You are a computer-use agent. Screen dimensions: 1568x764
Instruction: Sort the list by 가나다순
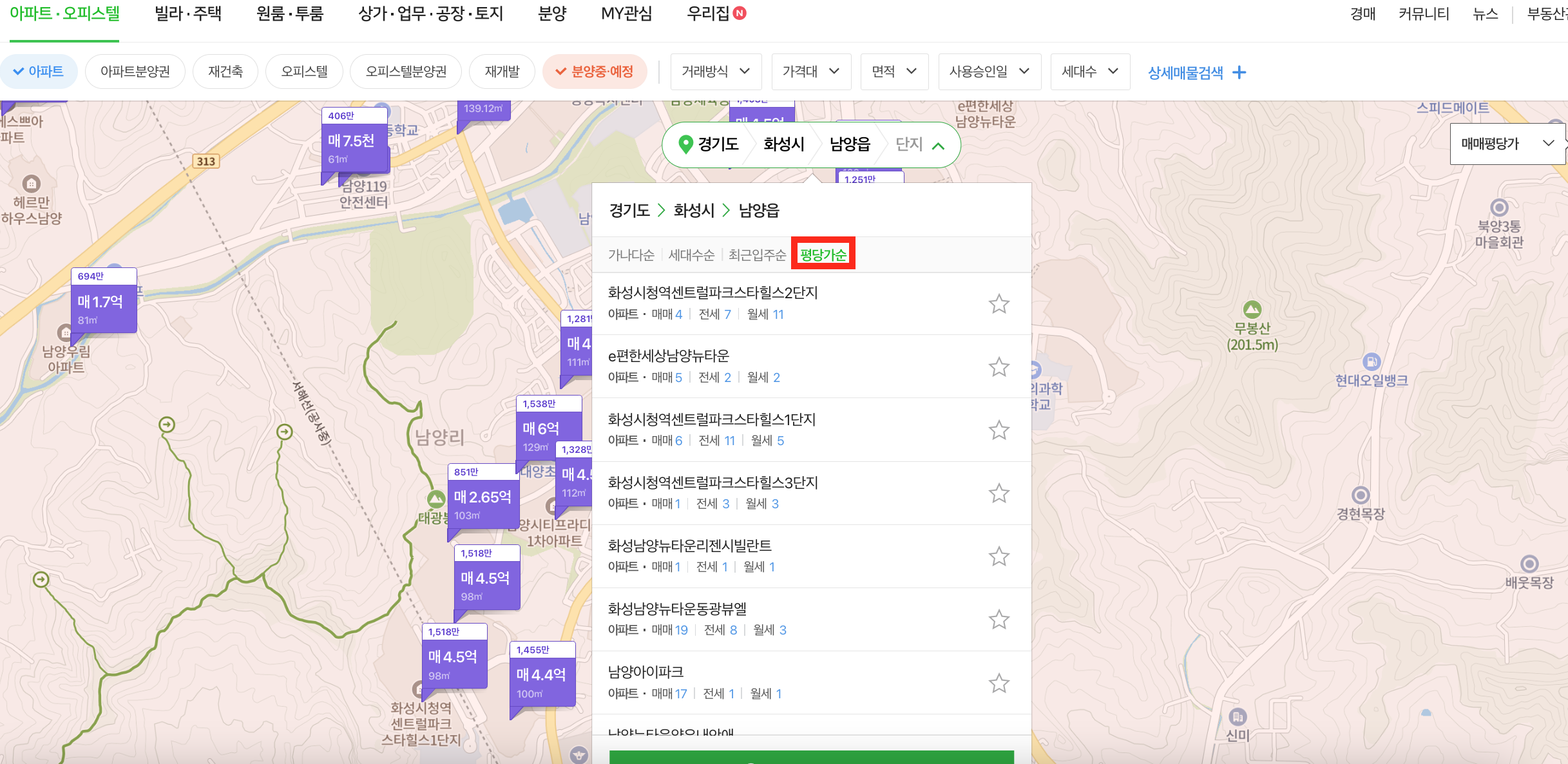[631, 255]
